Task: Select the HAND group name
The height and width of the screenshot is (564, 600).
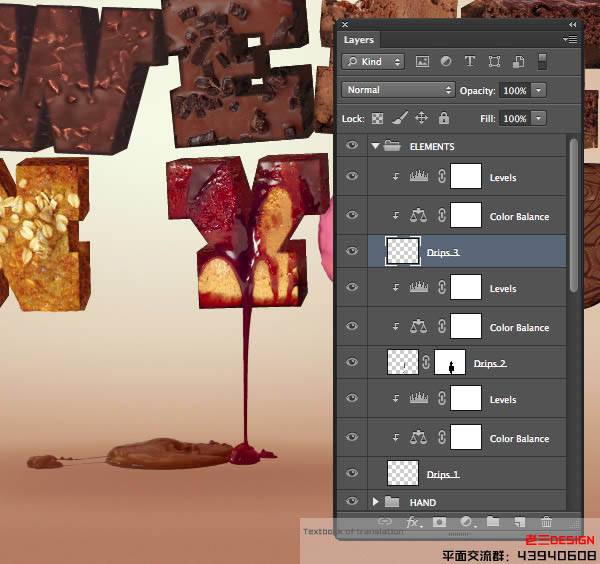Action: pos(423,502)
